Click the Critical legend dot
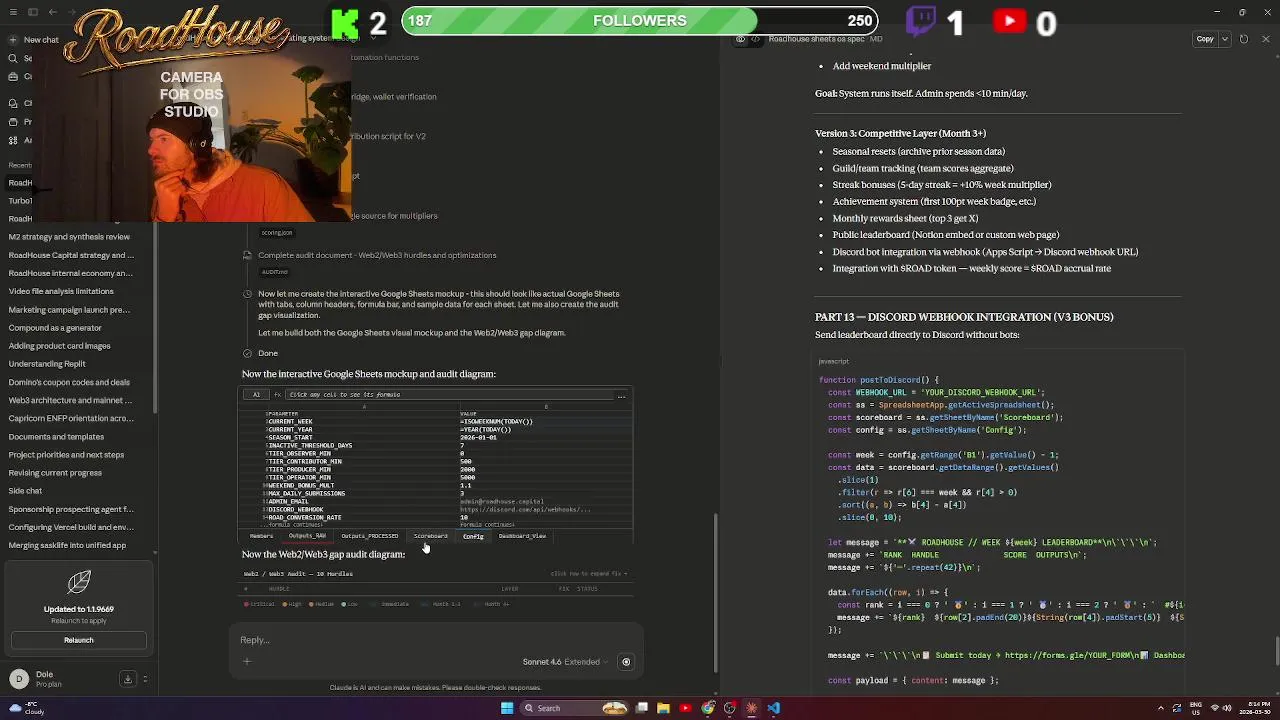Image resolution: width=1280 pixels, height=720 pixels. click(x=246, y=604)
